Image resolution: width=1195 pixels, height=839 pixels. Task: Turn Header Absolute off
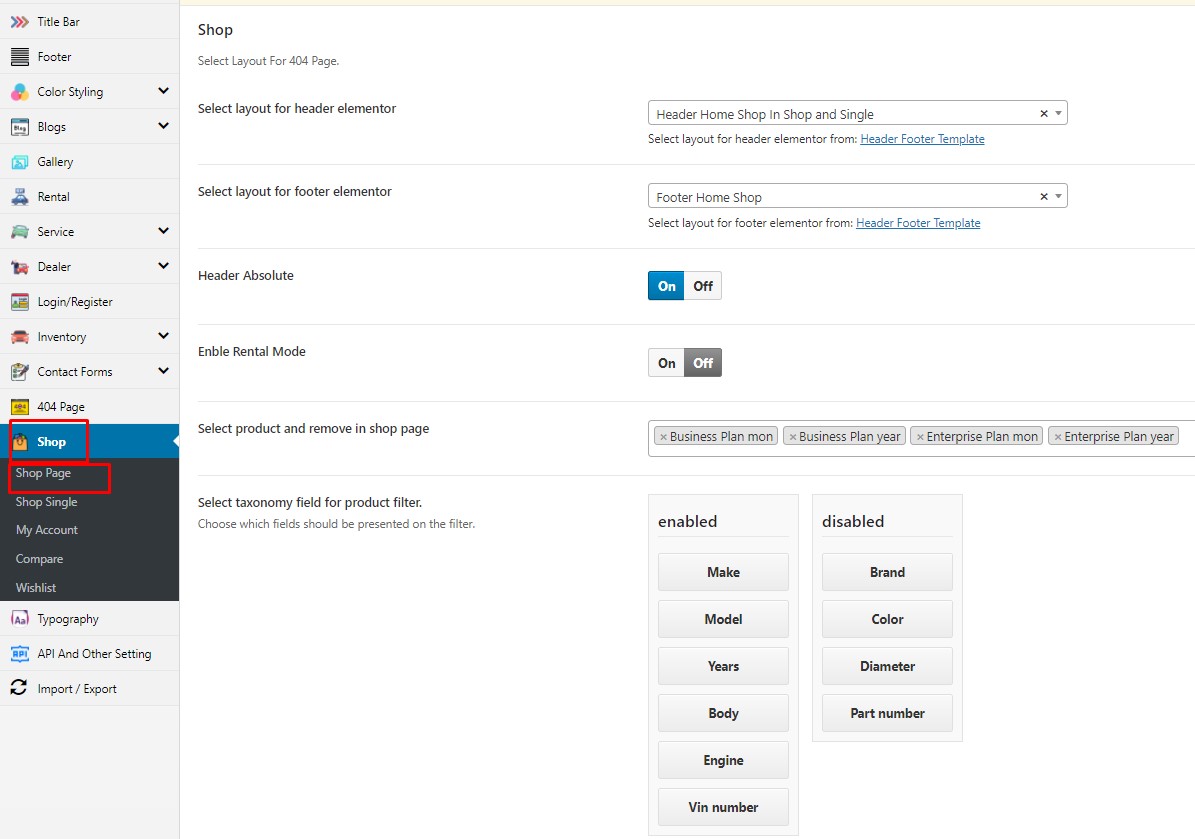tap(703, 286)
